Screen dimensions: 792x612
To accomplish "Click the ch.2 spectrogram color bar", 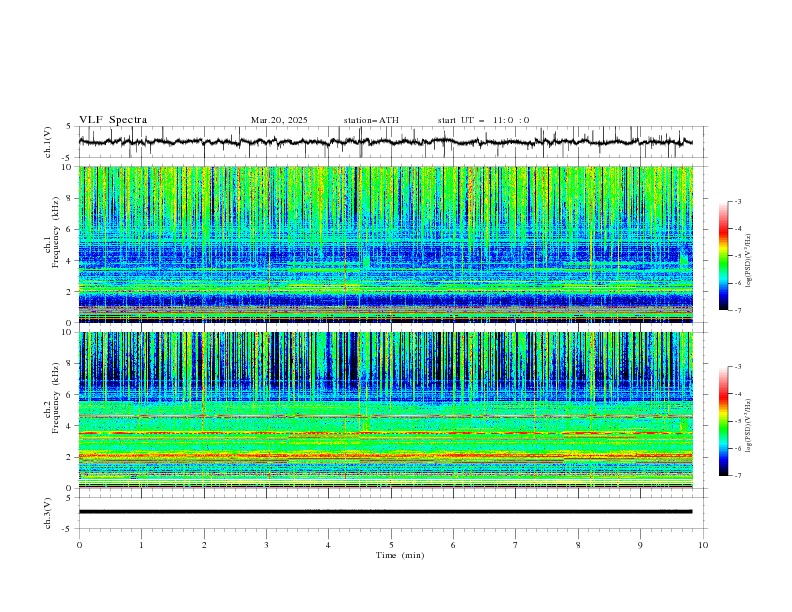I will tap(723, 421).
